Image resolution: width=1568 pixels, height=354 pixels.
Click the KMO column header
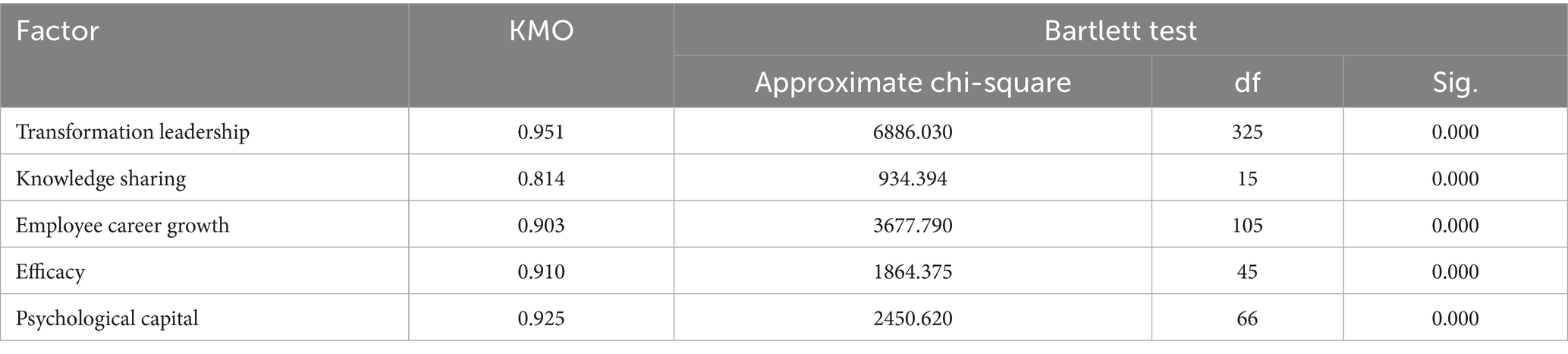click(541, 31)
